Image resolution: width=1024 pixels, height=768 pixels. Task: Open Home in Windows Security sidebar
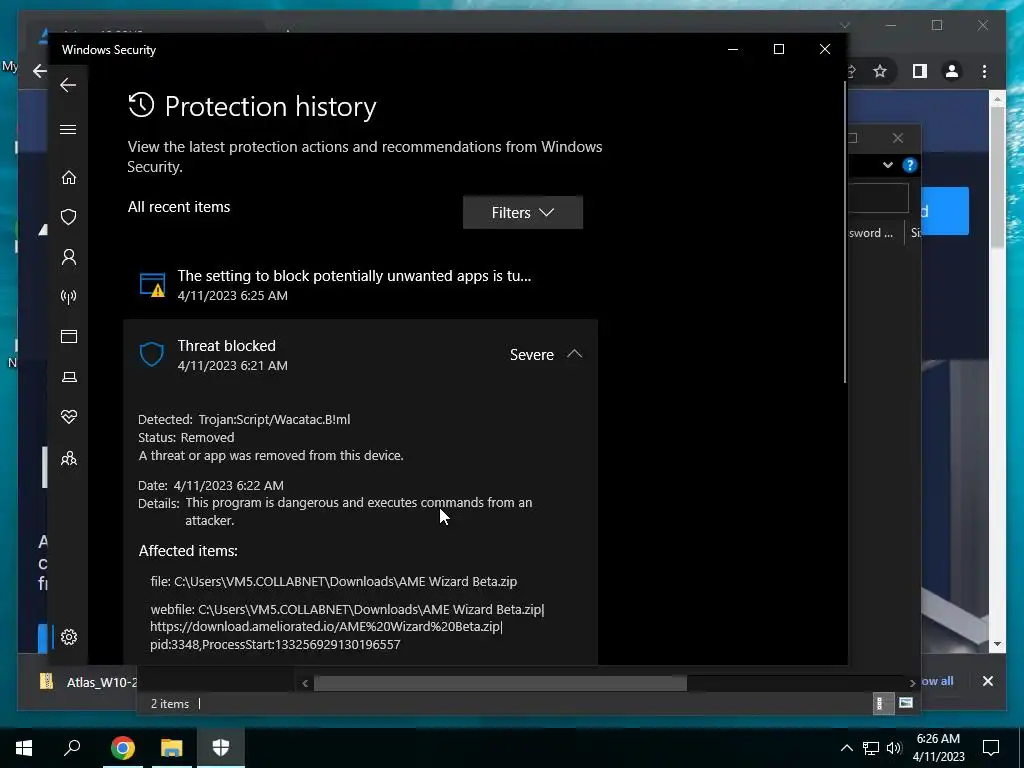pos(69,178)
